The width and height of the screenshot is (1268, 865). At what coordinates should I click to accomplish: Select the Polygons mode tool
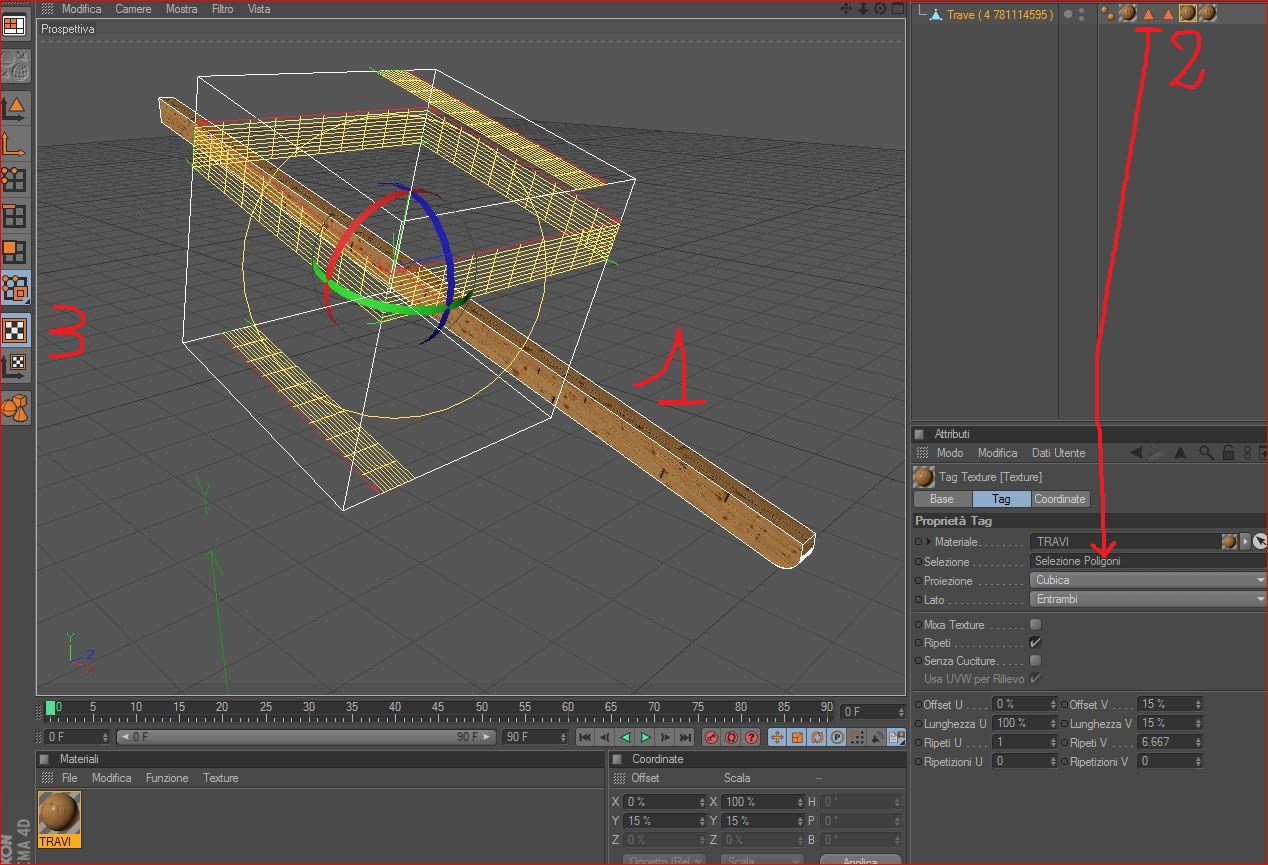(x=14, y=251)
